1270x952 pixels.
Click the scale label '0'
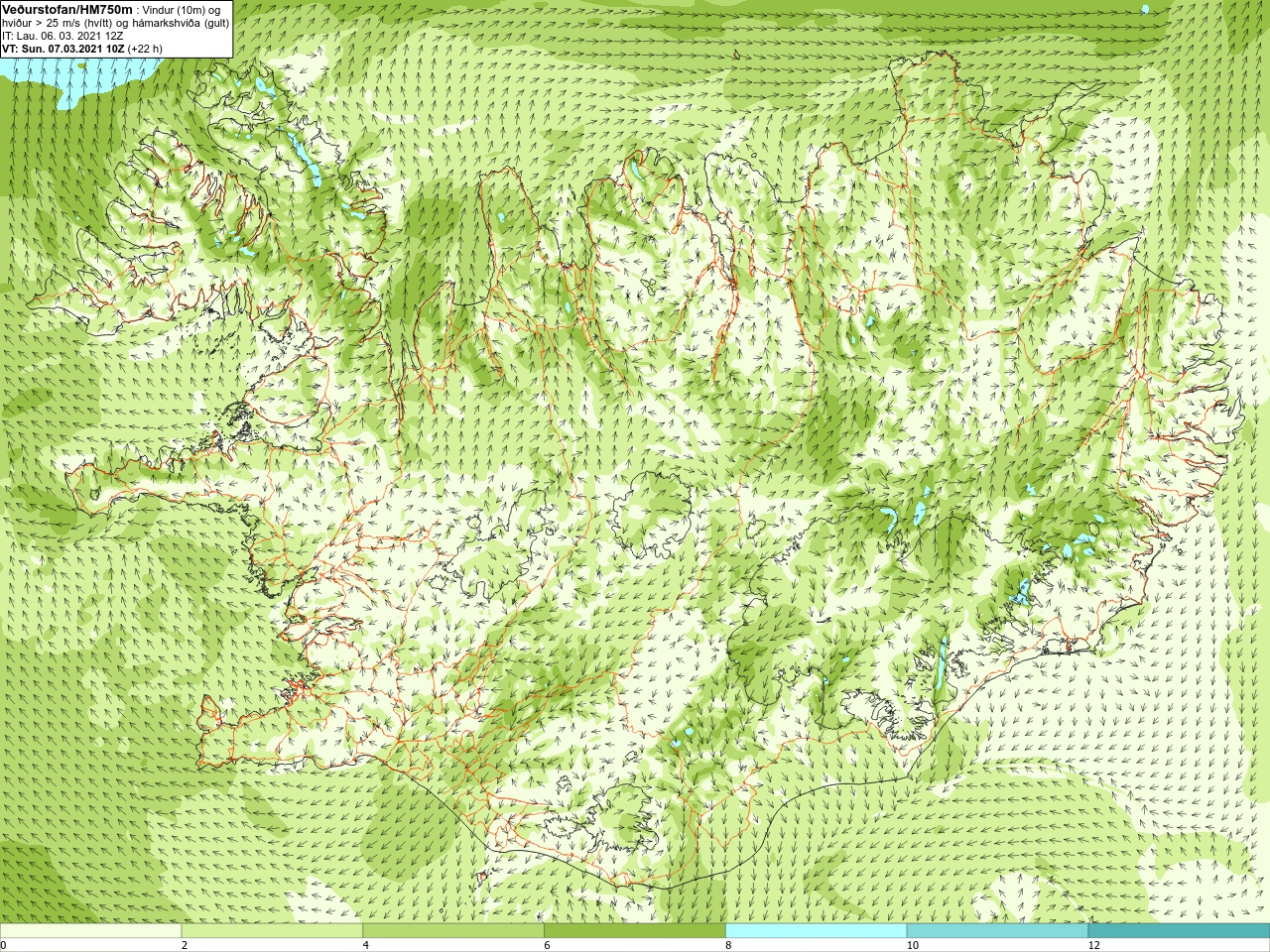[x=3, y=945]
